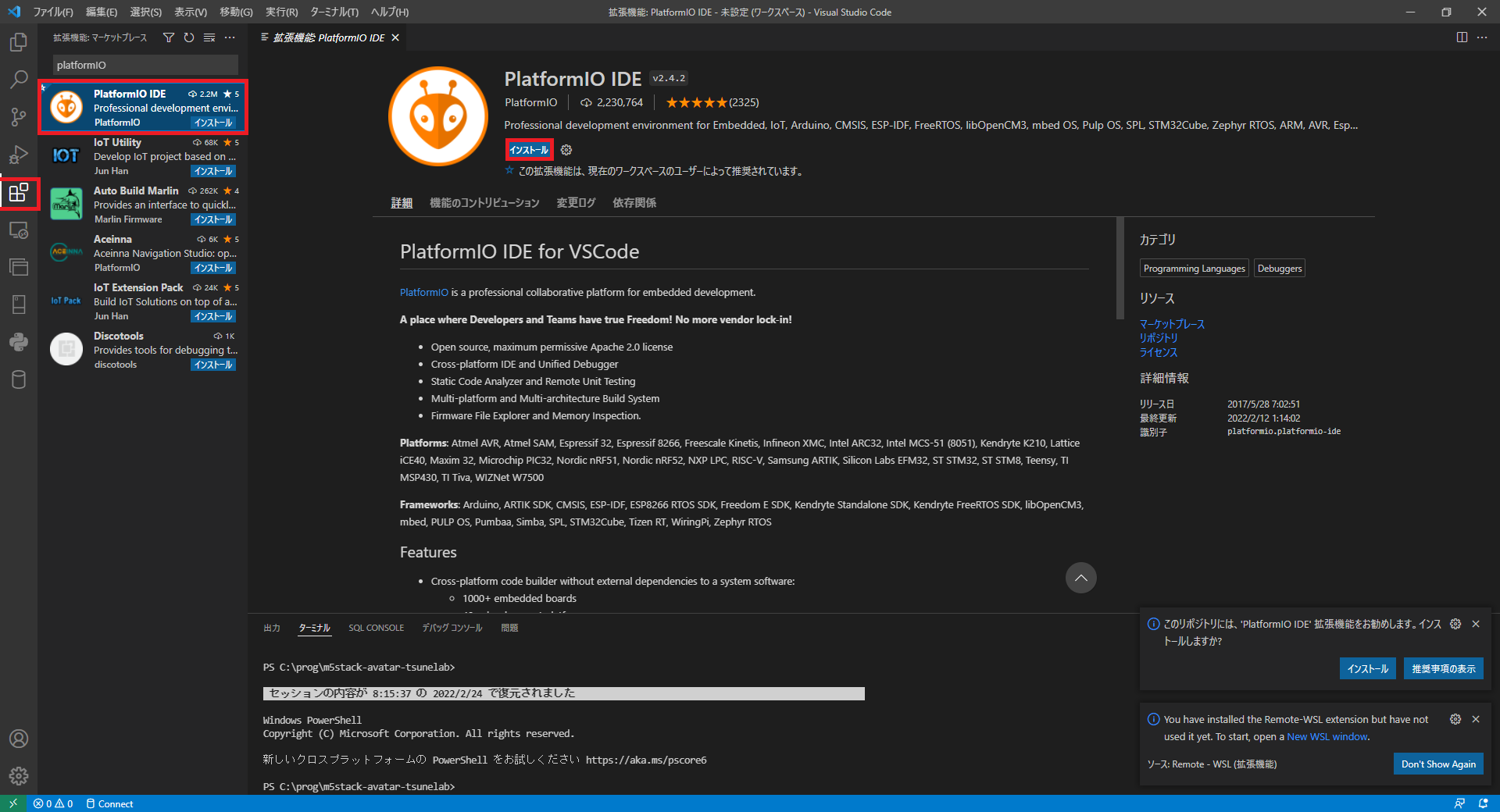Open the Search view
The width and height of the screenshot is (1500, 812).
point(19,79)
